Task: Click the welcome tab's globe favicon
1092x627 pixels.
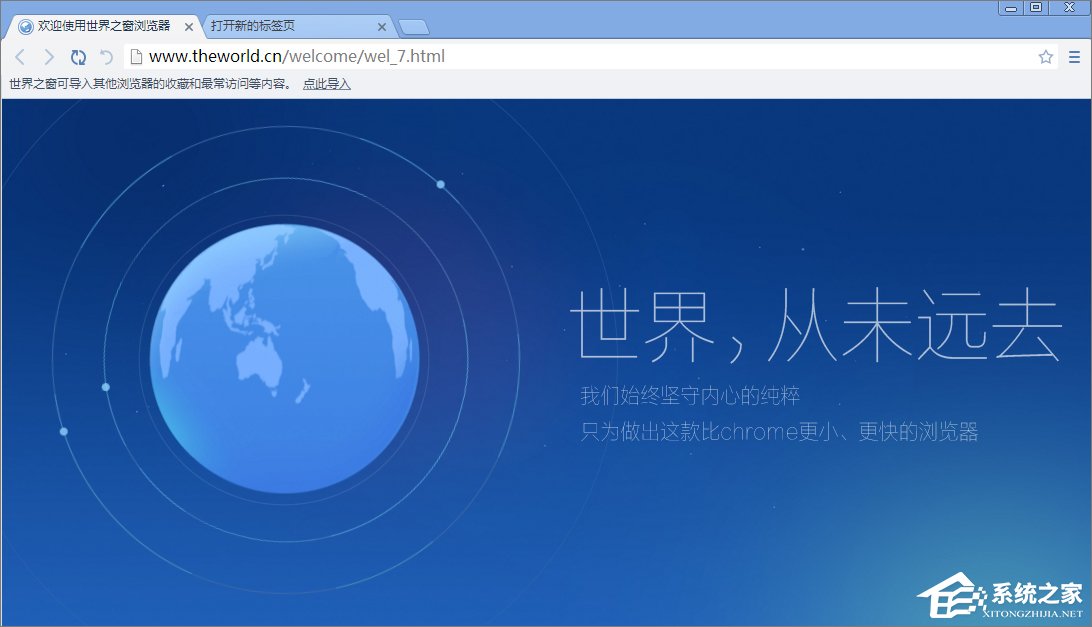Action: coord(24,26)
